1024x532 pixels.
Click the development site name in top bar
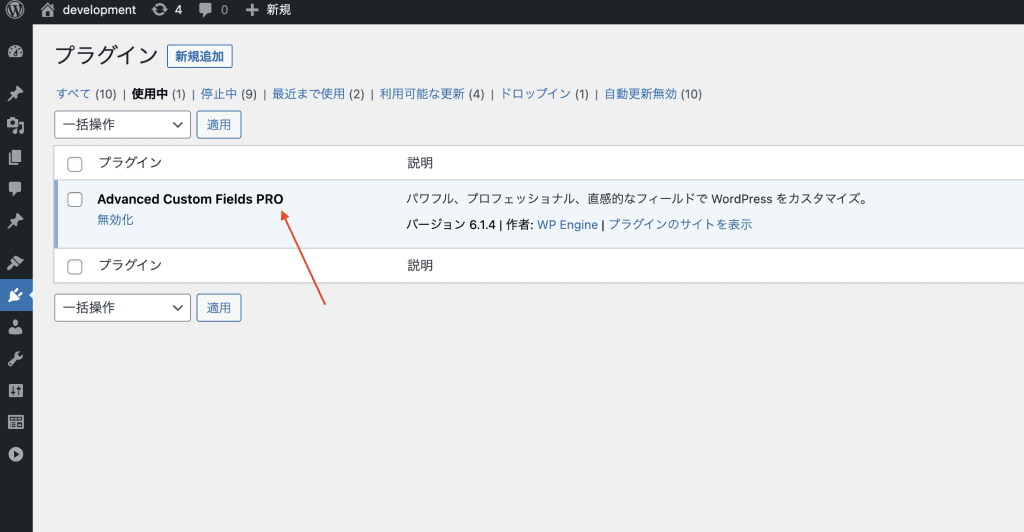pyautogui.click(x=99, y=10)
